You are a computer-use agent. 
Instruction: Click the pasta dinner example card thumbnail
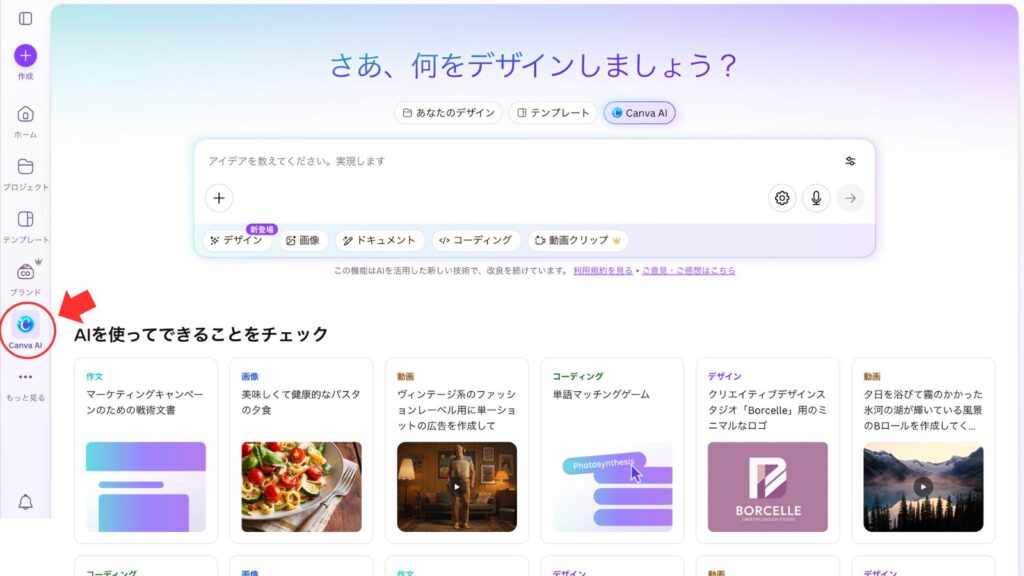(x=301, y=485)
